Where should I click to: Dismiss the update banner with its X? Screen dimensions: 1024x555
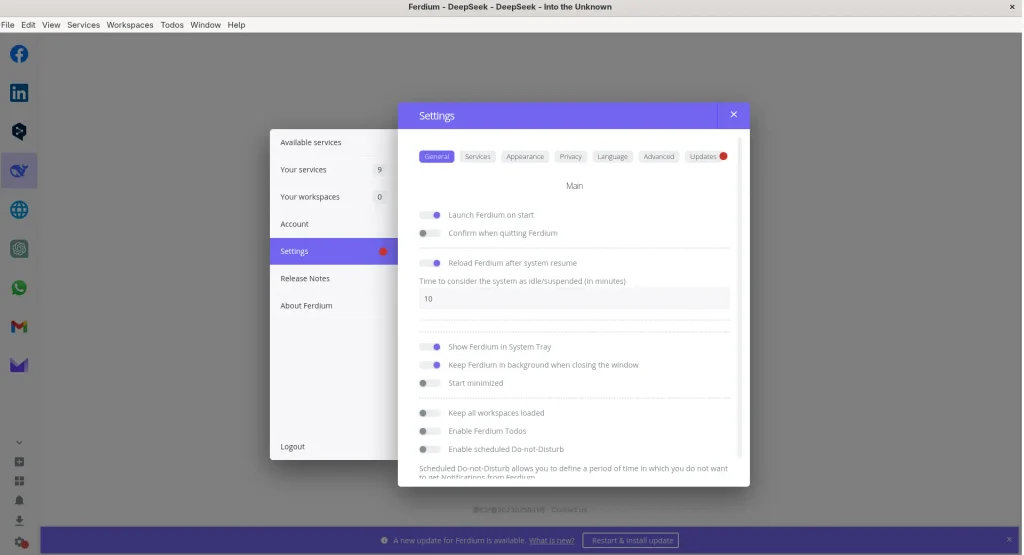(x=1009, y=539)
